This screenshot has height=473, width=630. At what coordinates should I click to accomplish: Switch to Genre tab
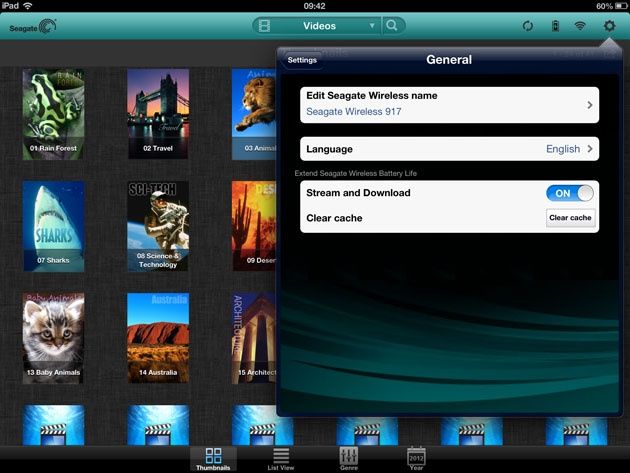349,459
